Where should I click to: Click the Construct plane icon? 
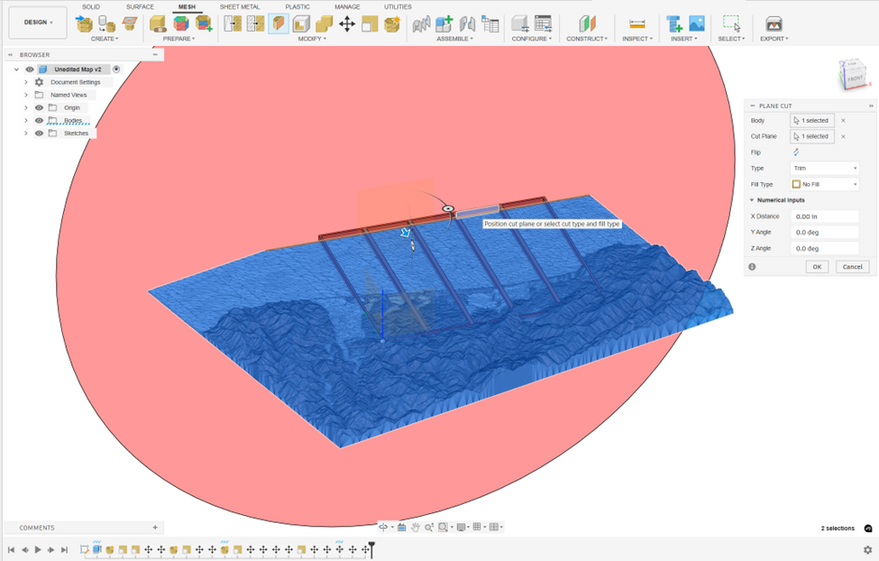coord(587,23)
